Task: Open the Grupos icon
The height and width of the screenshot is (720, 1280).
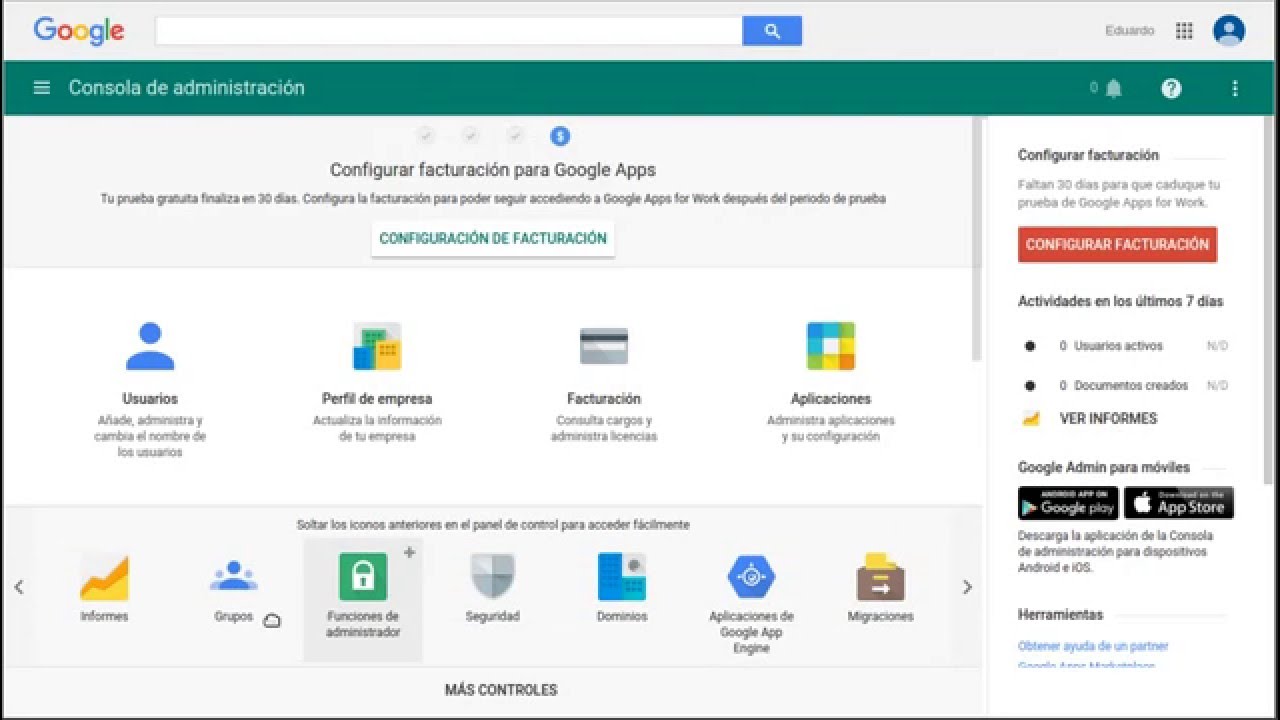Action: (234, 577)
